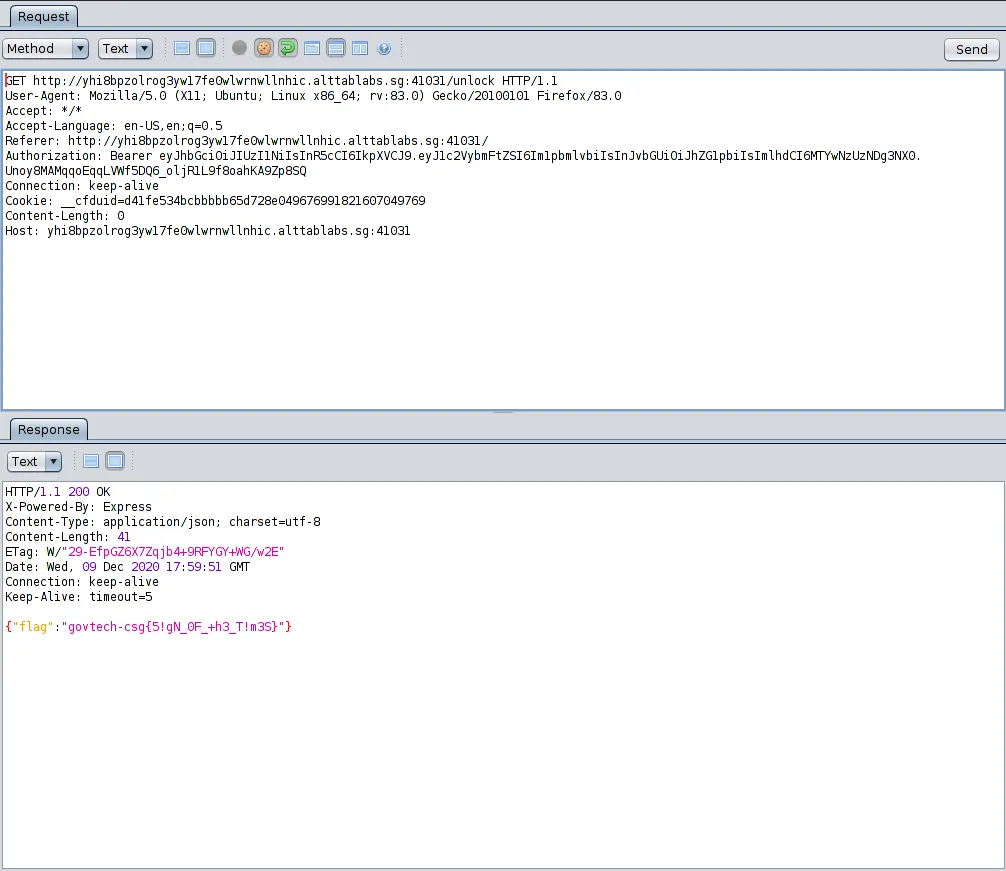Image resolution: width=1006 pixels, height=871 pixels.
Task: Switch to tabbed request/response layout icon
Action: coord(312,48)
